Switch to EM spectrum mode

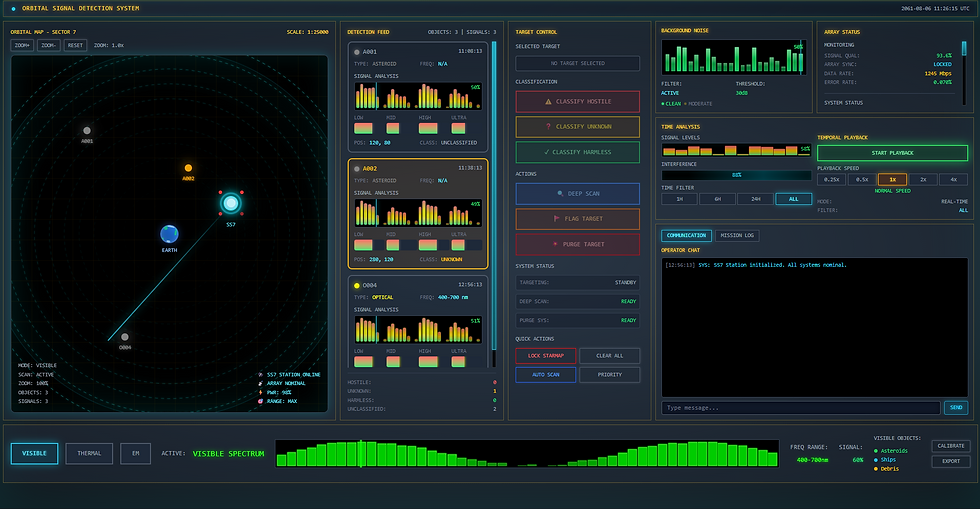coord(136,453)
